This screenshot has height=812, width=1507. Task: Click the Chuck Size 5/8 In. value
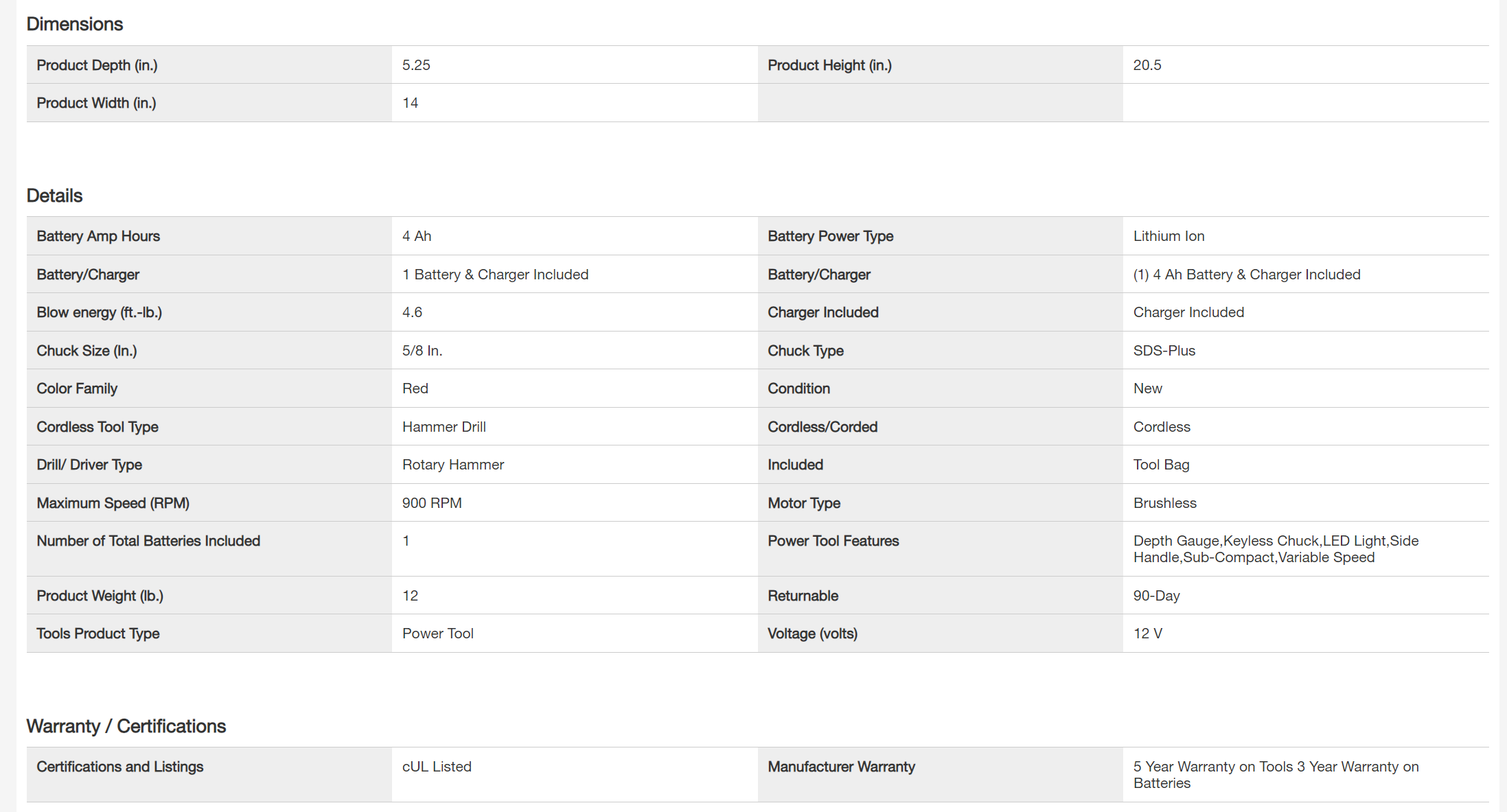click(422, 351)
